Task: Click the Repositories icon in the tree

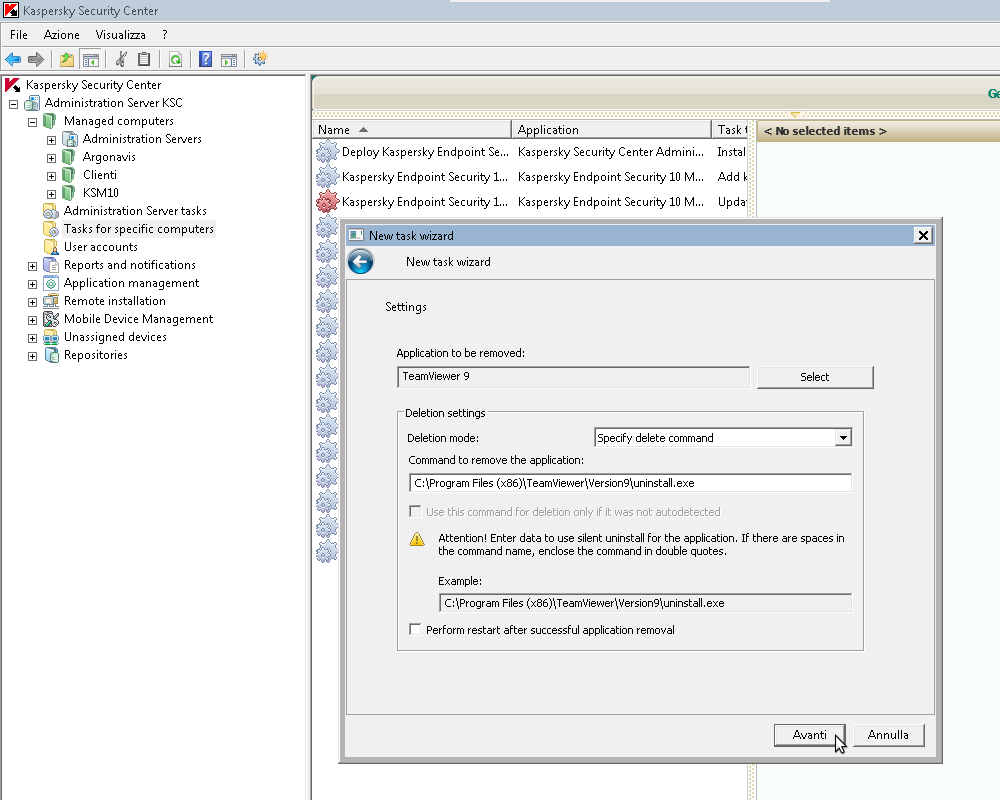Action: tap(51, 355)
